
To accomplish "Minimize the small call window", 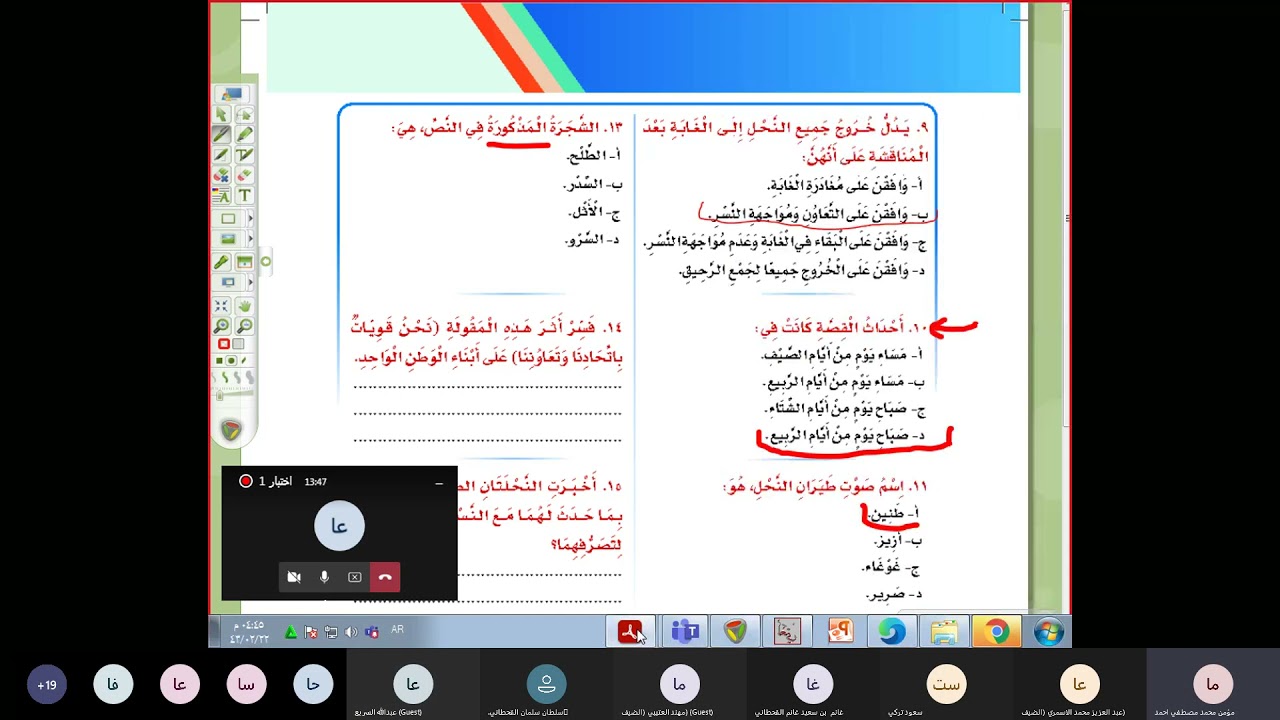I will (x=439, y=483).
